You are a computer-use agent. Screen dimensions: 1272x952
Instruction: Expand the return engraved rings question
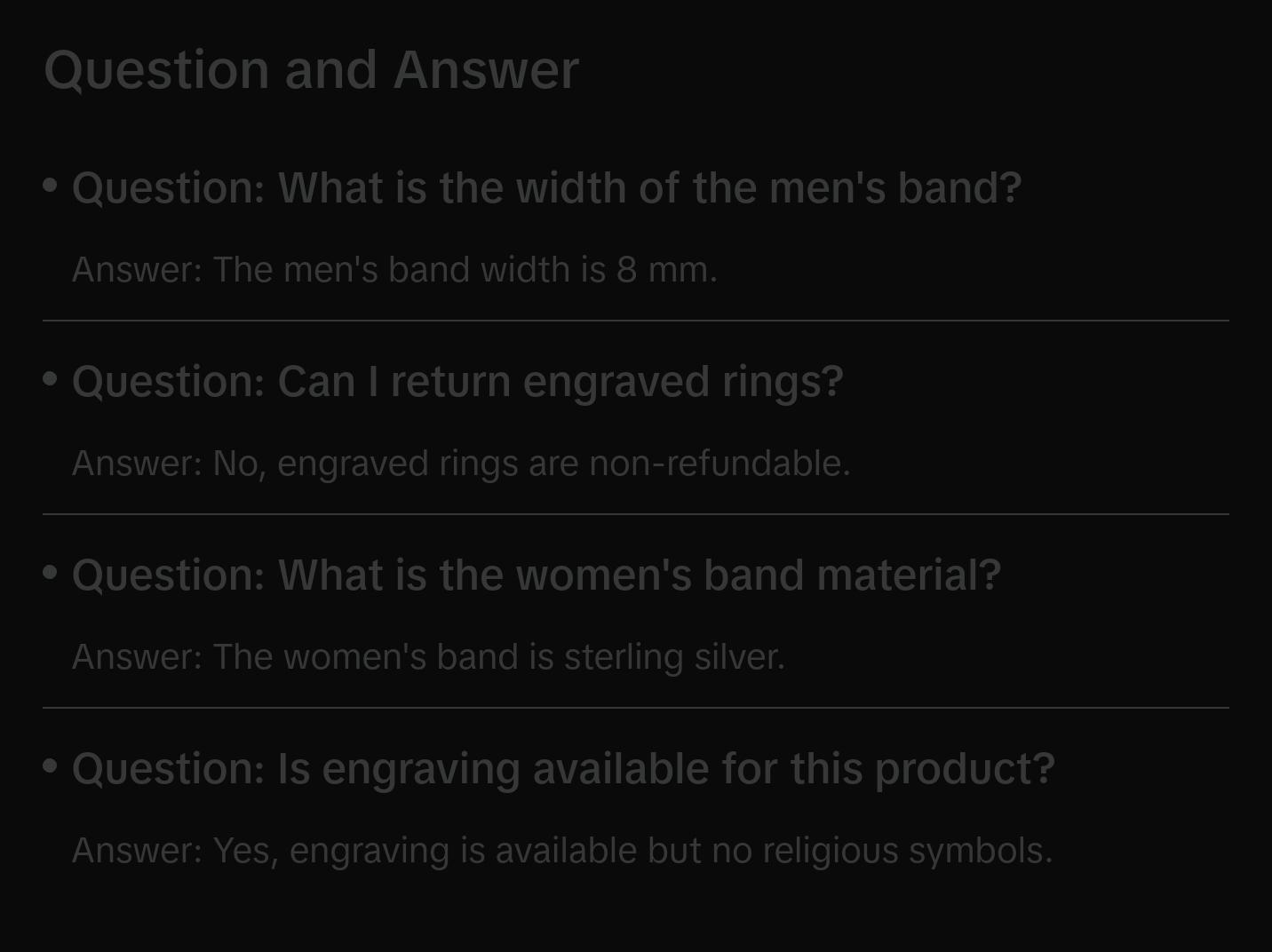pyautogui.click(x=457, y=382)
